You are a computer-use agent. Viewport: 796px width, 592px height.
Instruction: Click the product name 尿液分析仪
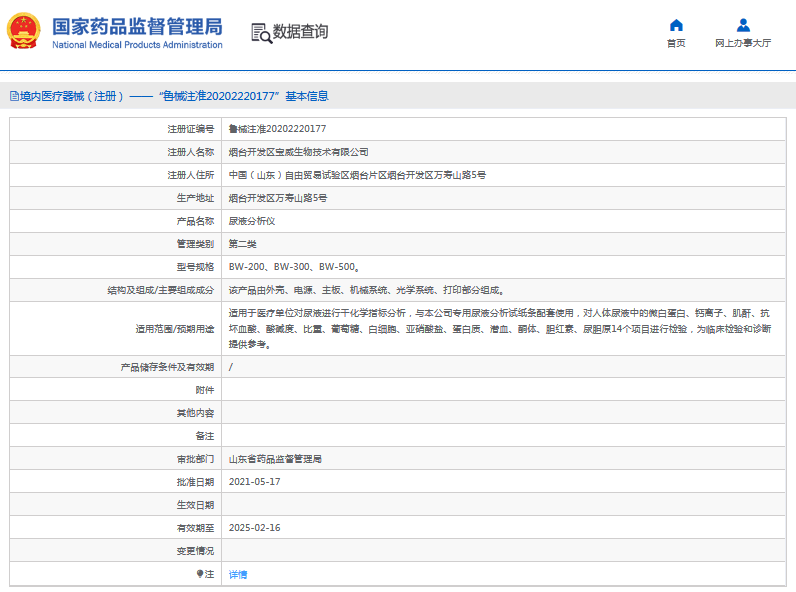point(252,221)
